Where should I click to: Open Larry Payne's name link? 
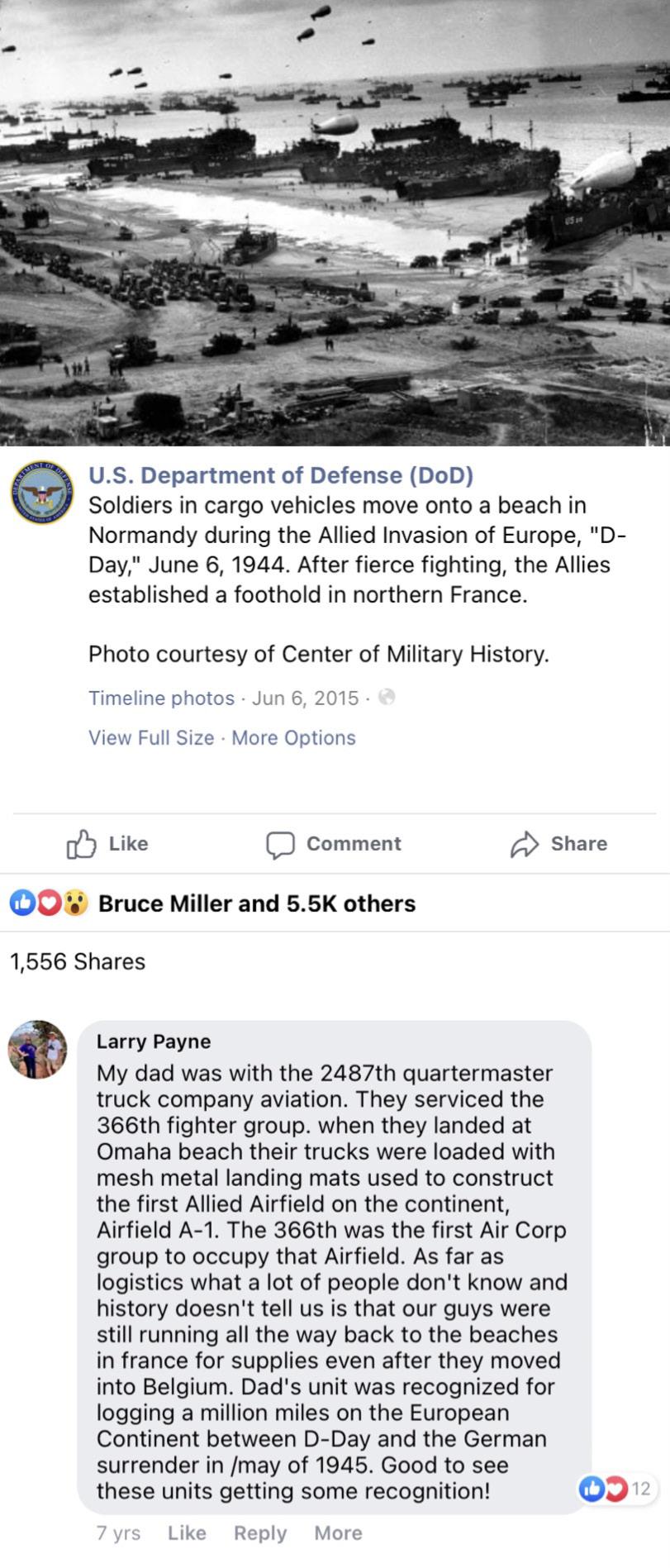click(x=154, y=1041)
